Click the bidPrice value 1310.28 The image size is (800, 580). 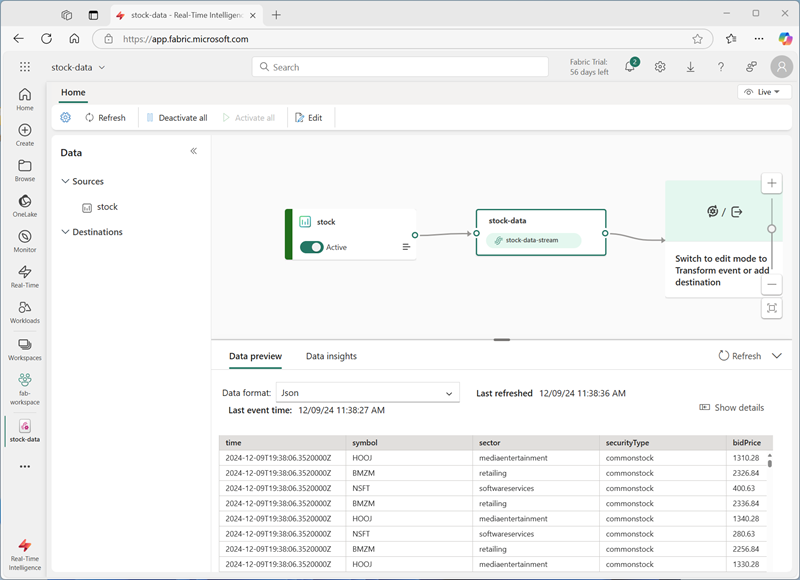[x=745, y=458]
